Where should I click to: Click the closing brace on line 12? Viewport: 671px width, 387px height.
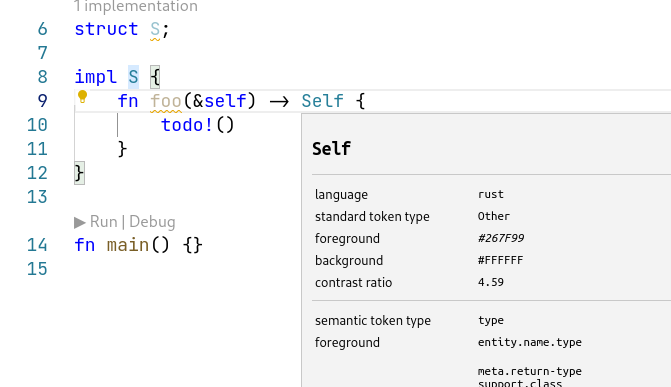point(79,173)
